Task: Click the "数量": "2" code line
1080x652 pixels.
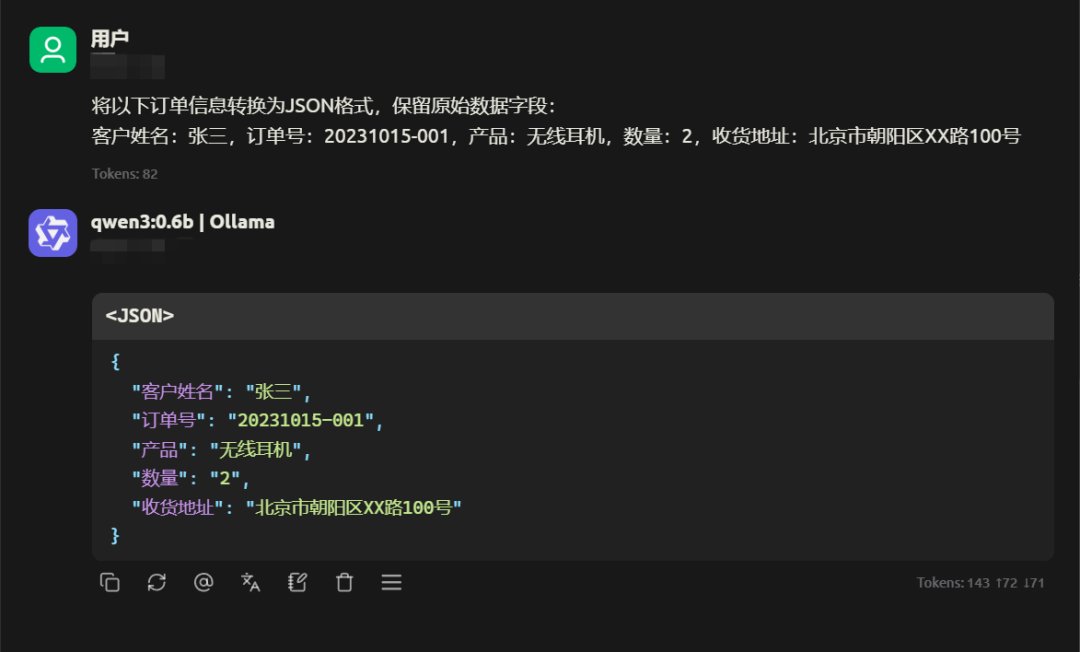Action: [190, 478]
